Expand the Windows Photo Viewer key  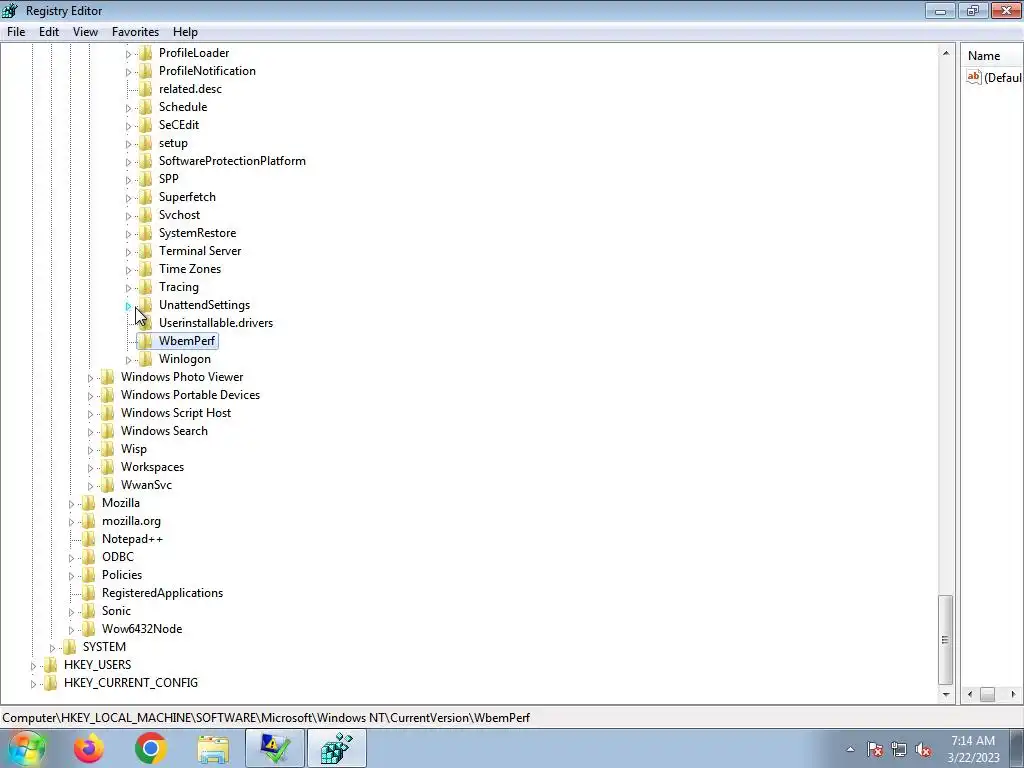click(91, 377)
